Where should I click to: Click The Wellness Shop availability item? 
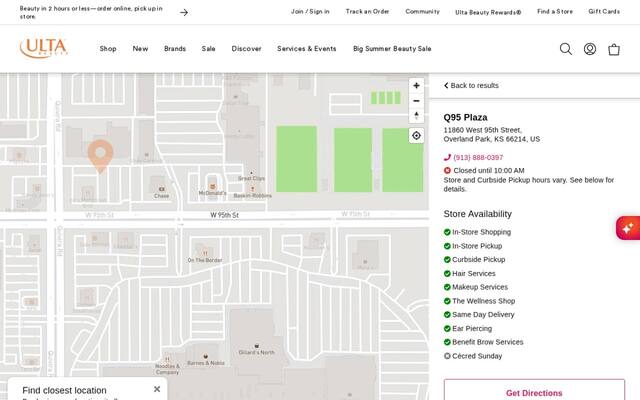(480, 301)
